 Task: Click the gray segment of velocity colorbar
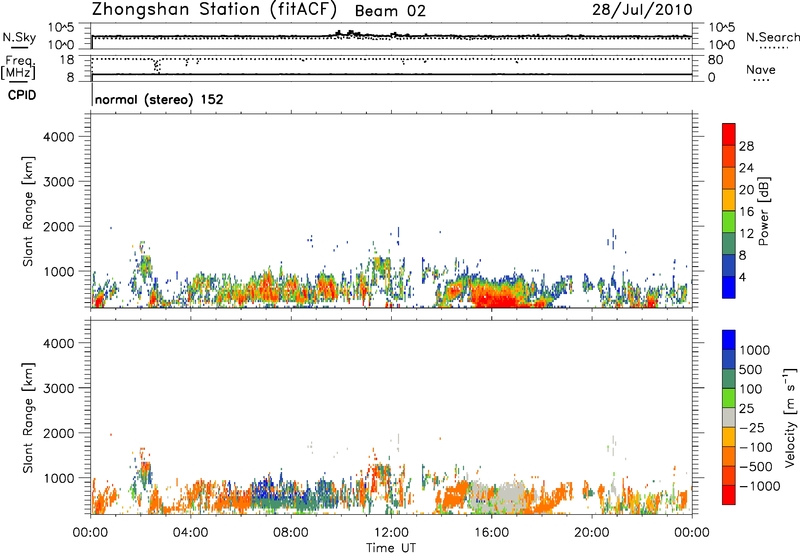point(729,418)
